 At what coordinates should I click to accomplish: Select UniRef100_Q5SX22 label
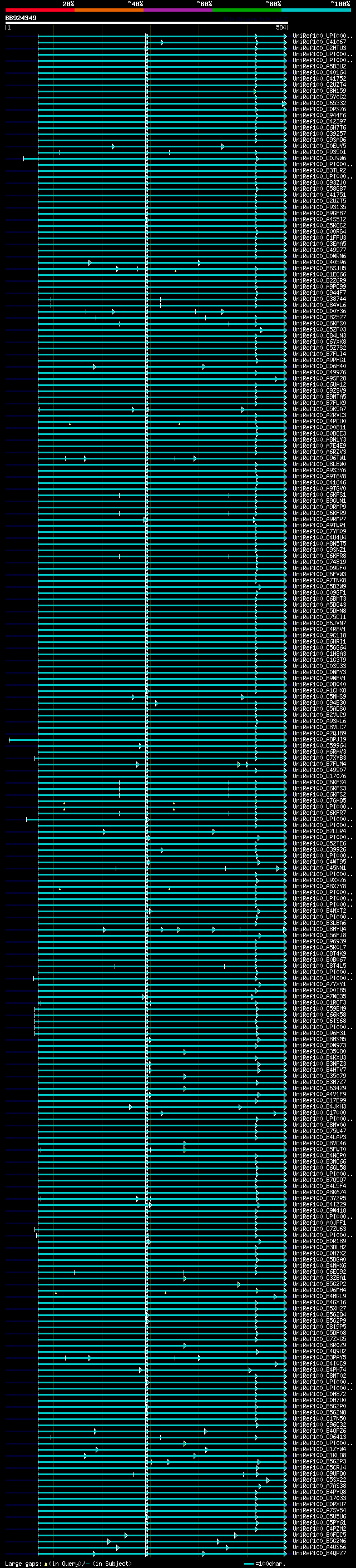pos(319,1480)
